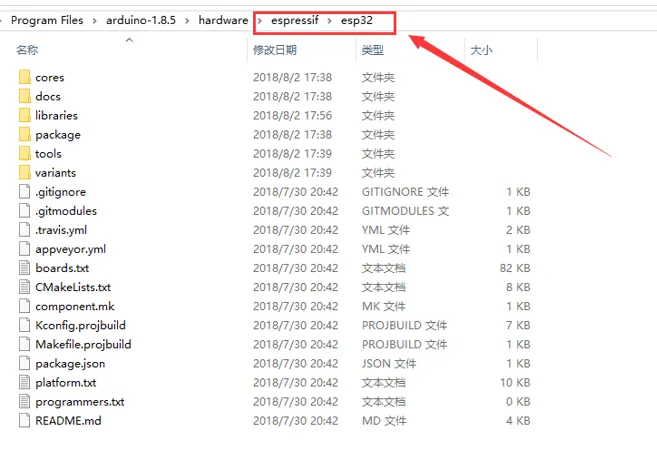Click esp32 in the breadcrumb path

357,20
